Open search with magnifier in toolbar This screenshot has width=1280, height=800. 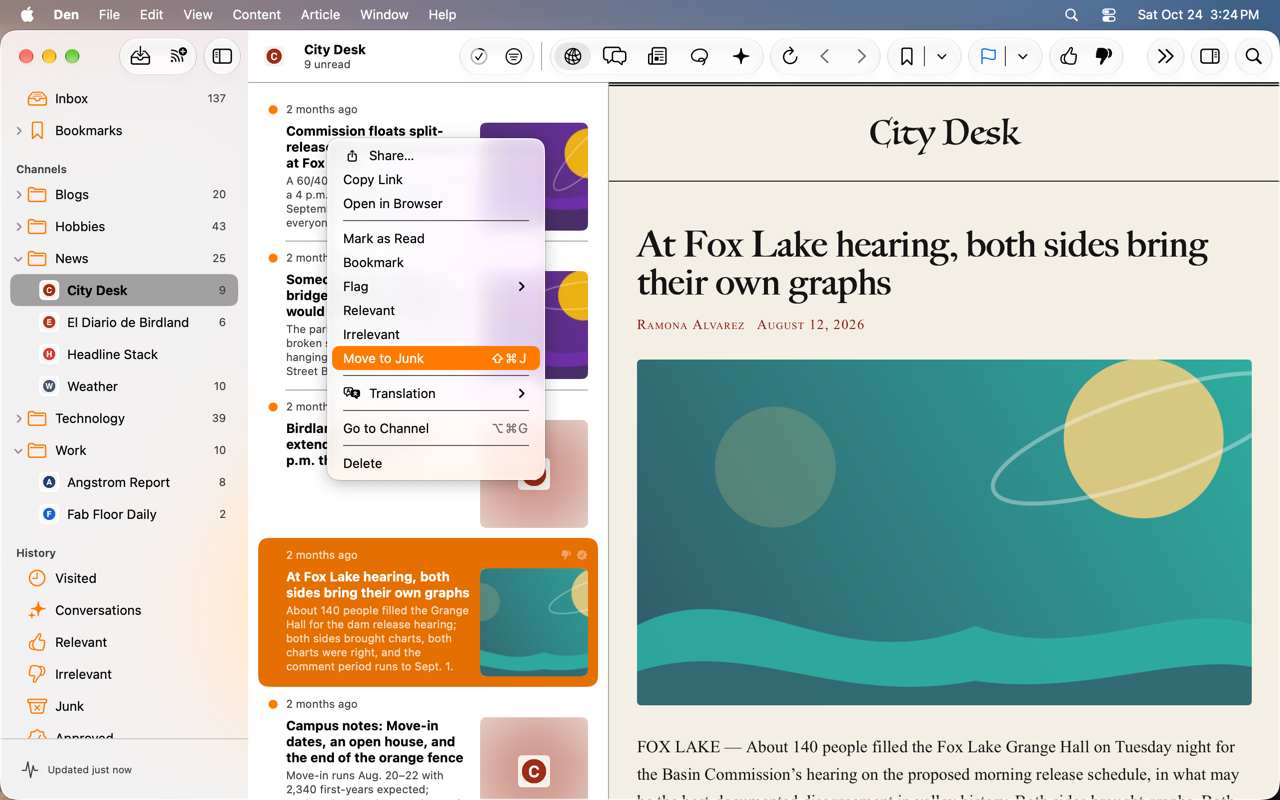pyautogui.click(x=1253, y=57)
